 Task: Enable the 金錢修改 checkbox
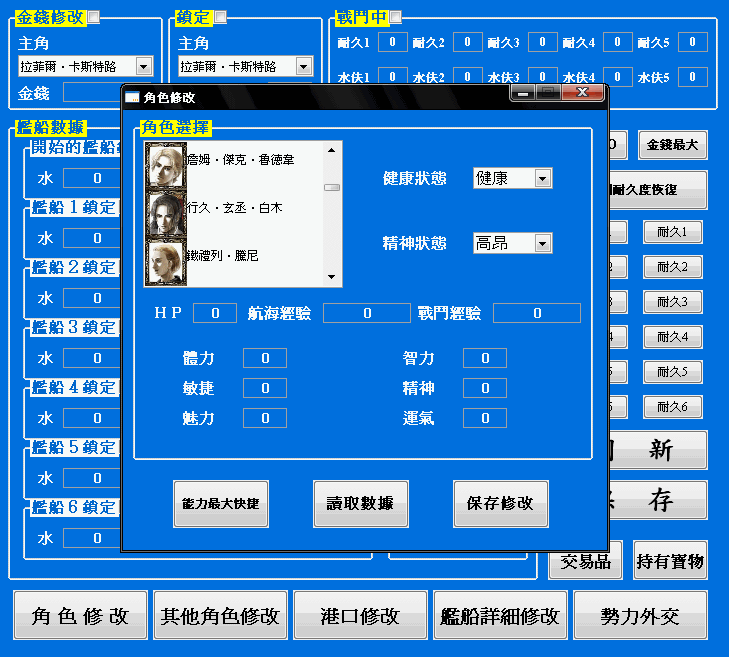[94, 16]
